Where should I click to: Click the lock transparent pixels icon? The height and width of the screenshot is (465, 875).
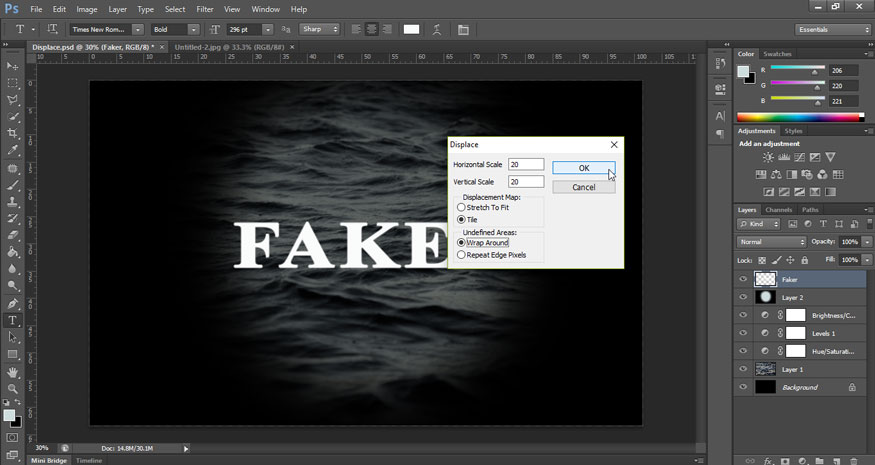point(762,260)
